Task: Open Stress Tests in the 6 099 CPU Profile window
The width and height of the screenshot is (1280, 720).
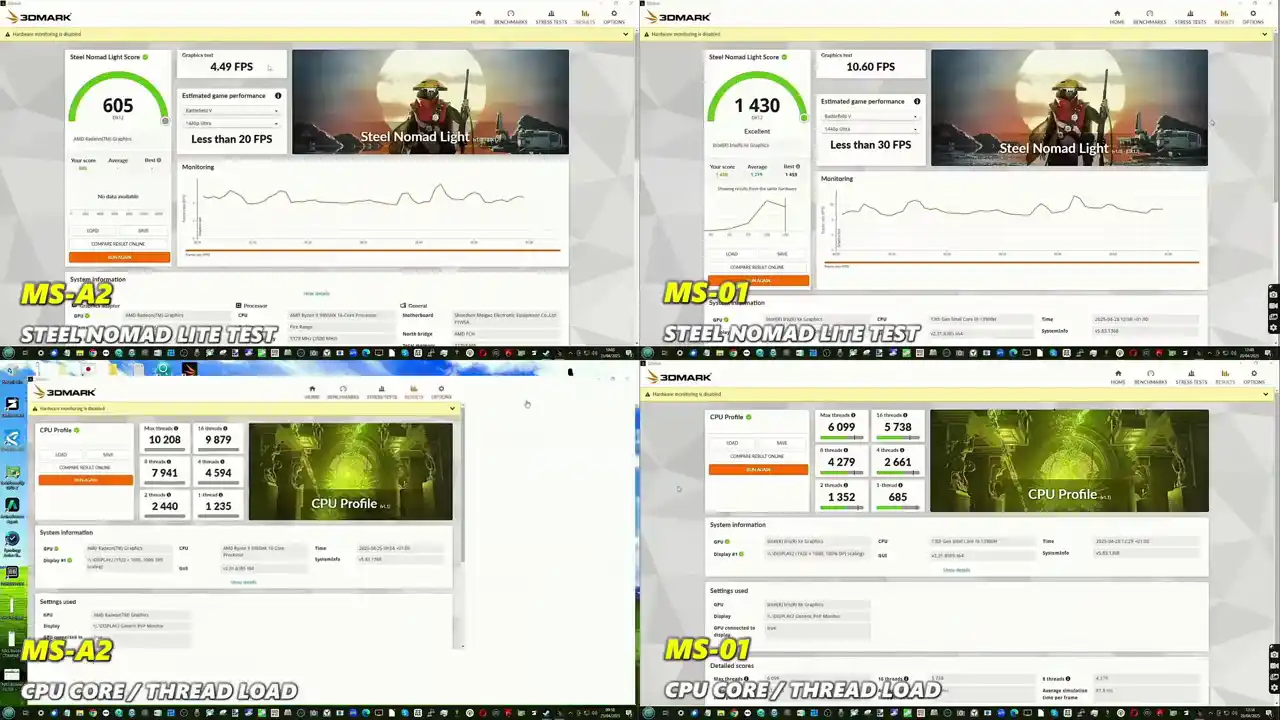Action: click(x=1191, y=377)
